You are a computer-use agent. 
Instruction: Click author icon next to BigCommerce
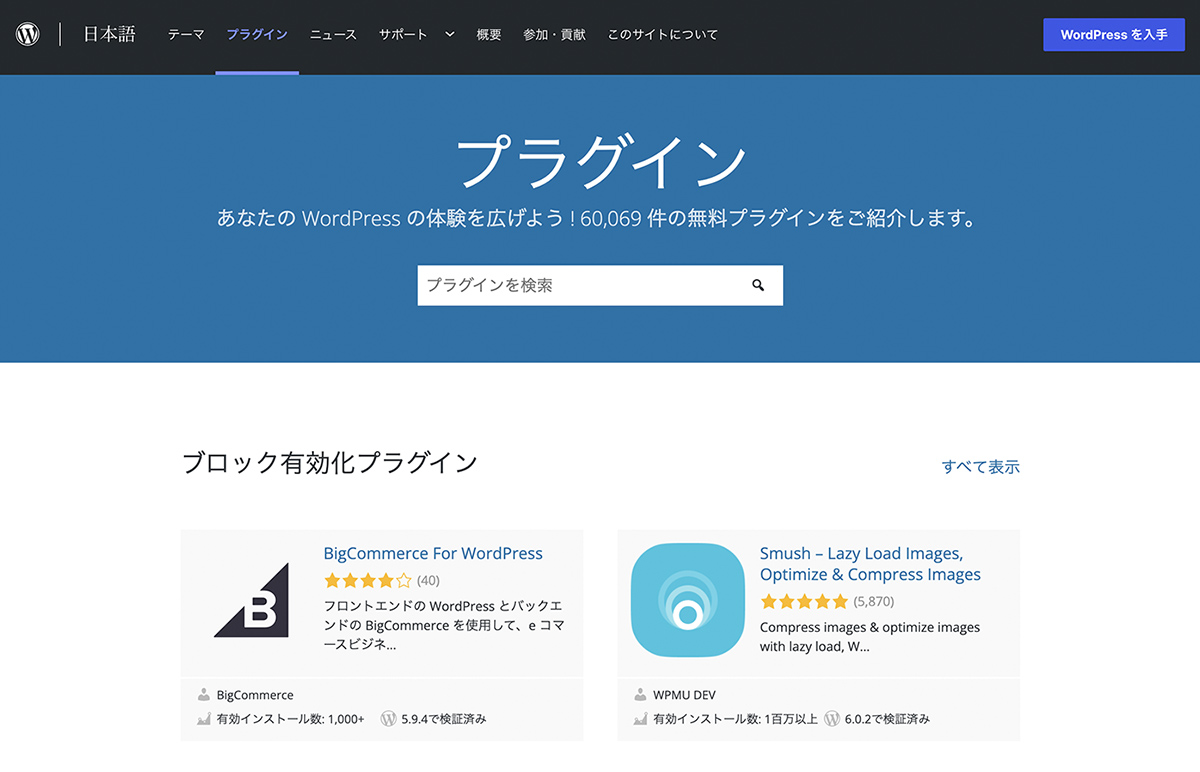pos(204,695)
